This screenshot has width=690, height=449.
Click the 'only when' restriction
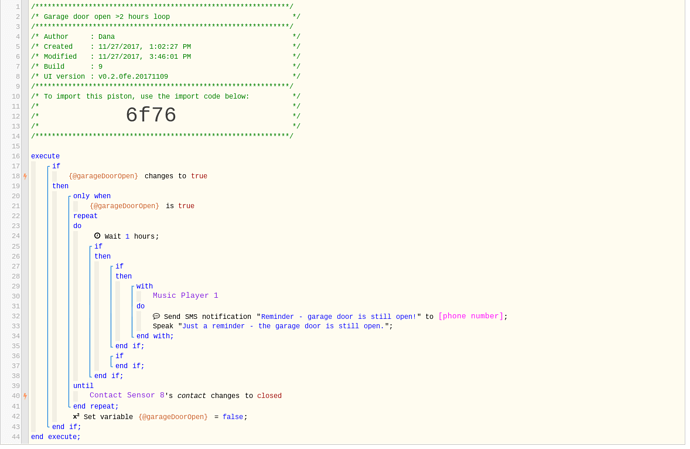point(92,196)
